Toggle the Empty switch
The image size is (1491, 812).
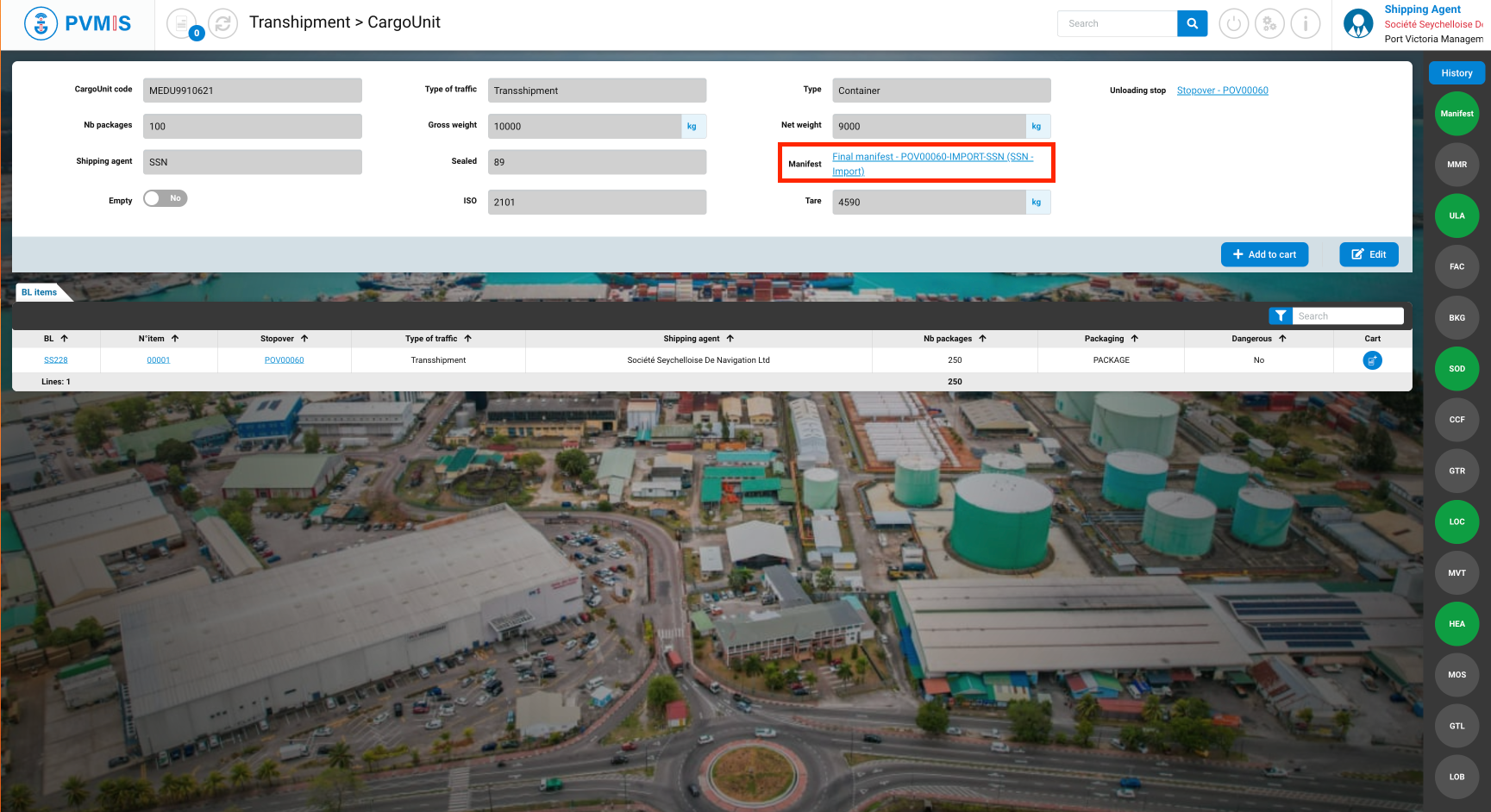click(166, 199)
